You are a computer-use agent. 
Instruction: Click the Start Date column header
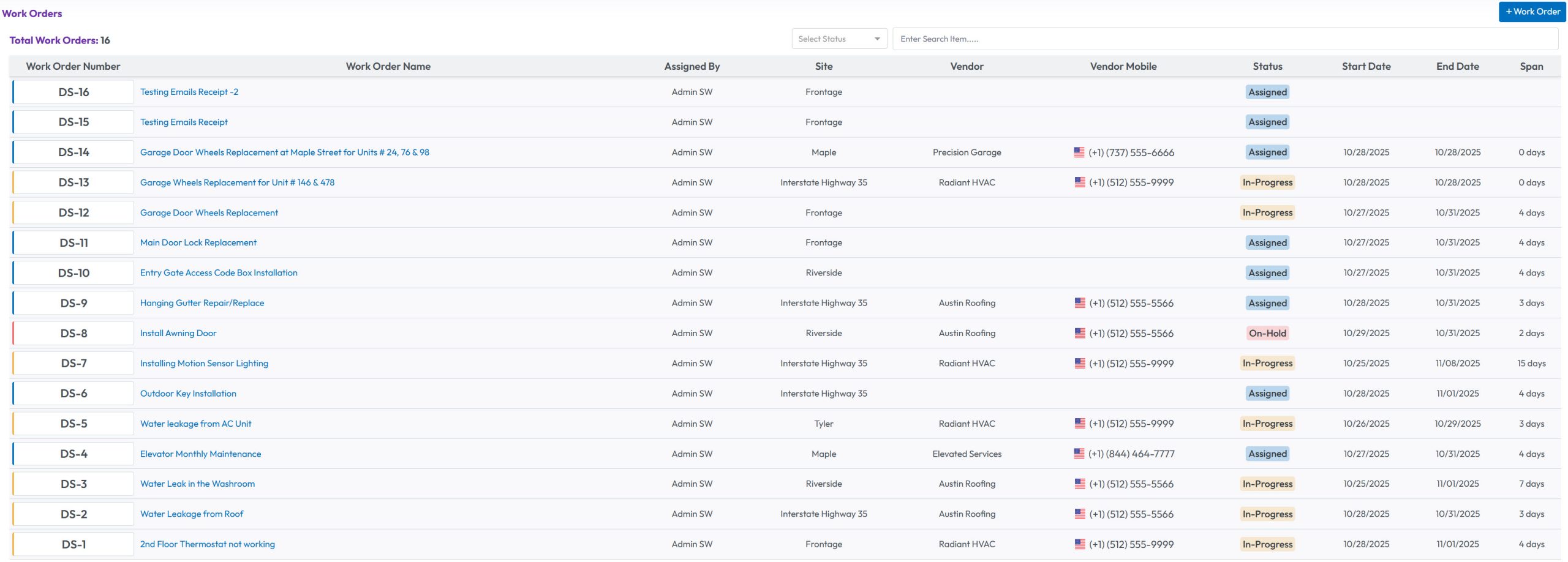pos(1365,66)
